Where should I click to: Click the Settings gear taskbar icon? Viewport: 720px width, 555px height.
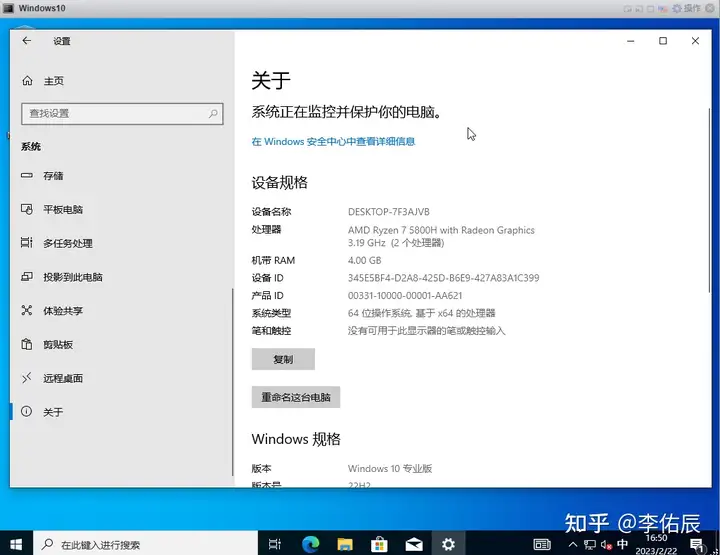[448, 544]
